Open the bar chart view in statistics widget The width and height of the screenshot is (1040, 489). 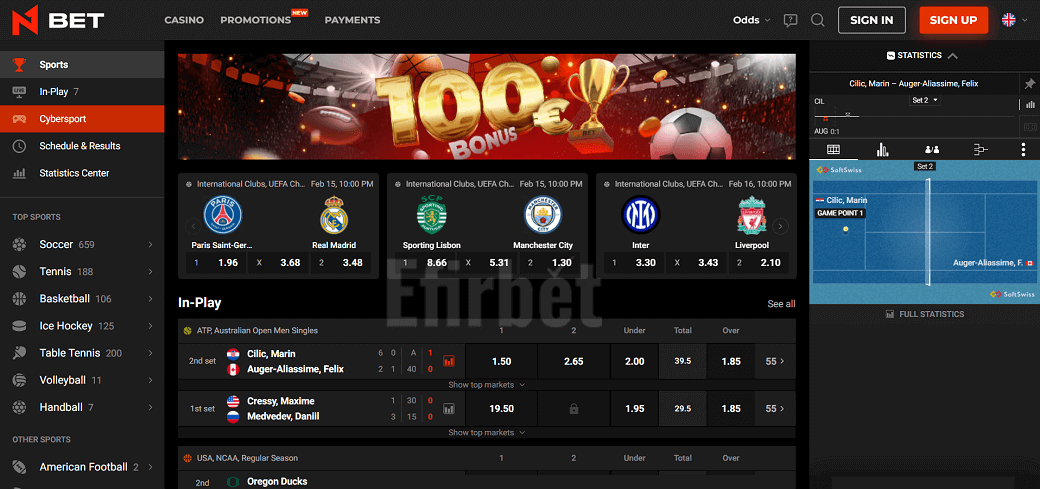pyautogui.click(x=1030, y=104)
